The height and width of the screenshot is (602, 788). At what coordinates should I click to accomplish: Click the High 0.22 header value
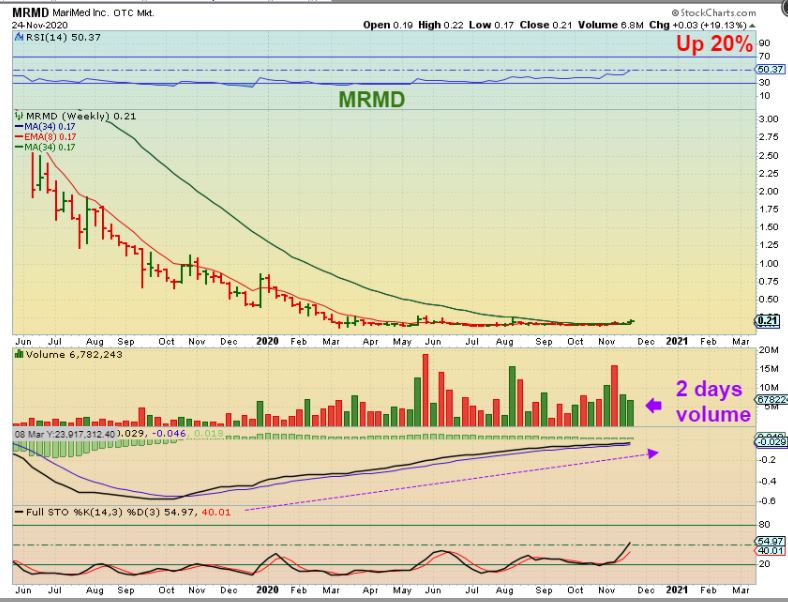[x=440, y=25]
